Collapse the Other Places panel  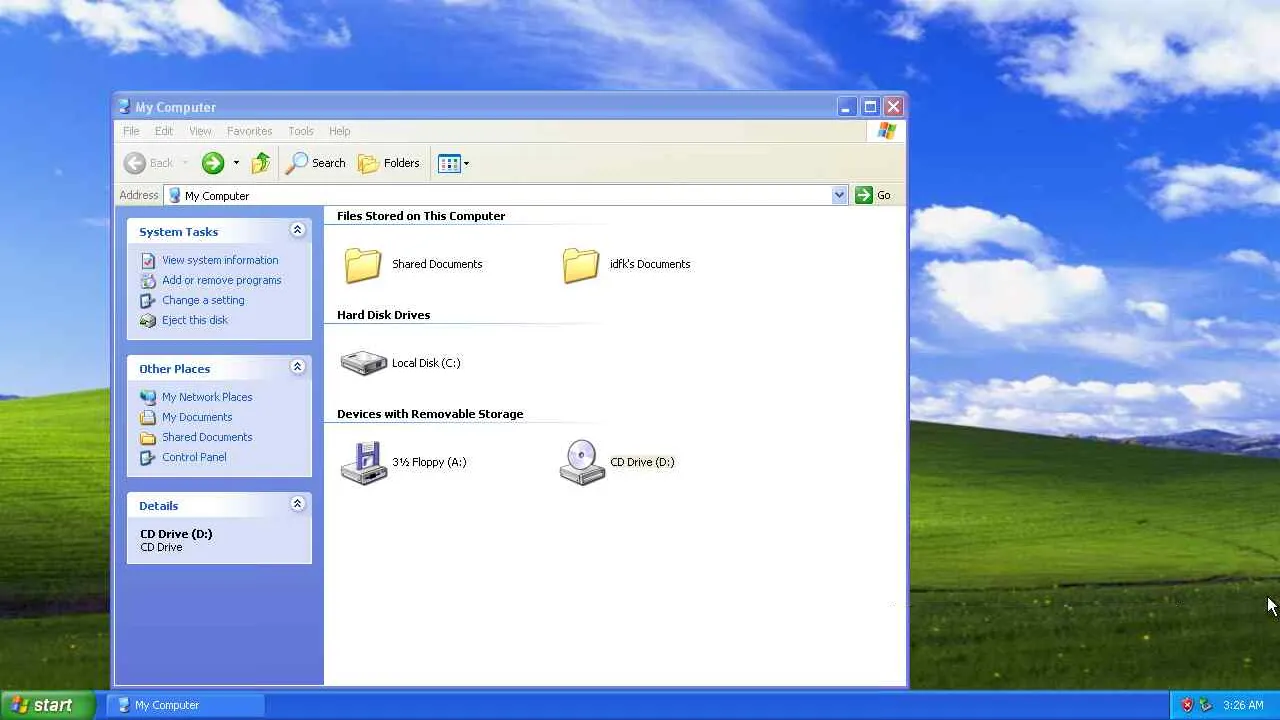pos(297,367)
